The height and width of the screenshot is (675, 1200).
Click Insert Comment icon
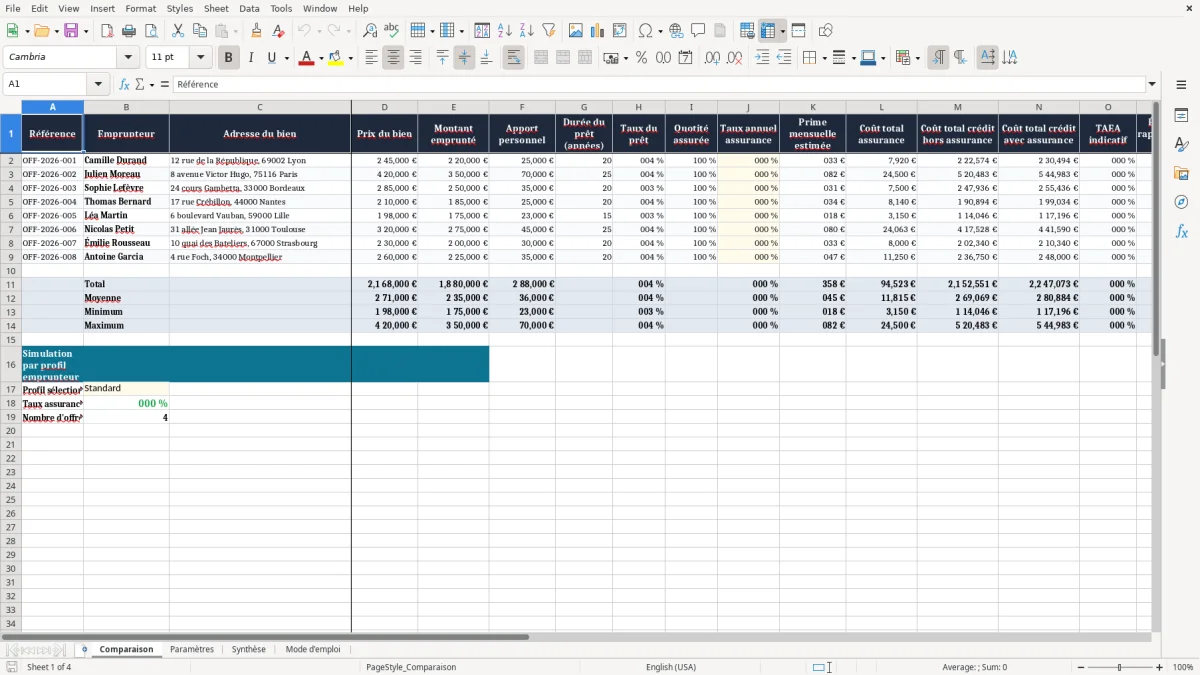pyautogui.click(x=698, y=31)
